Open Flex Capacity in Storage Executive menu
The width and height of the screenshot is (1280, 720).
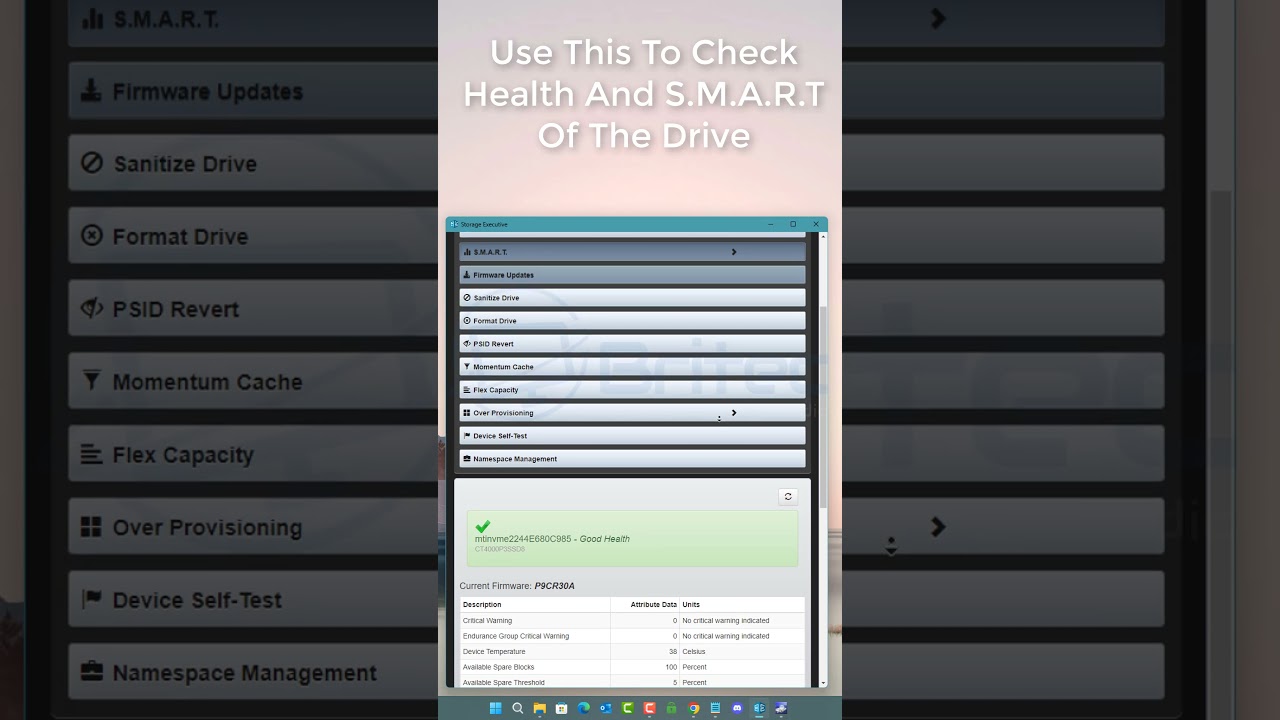632,390
